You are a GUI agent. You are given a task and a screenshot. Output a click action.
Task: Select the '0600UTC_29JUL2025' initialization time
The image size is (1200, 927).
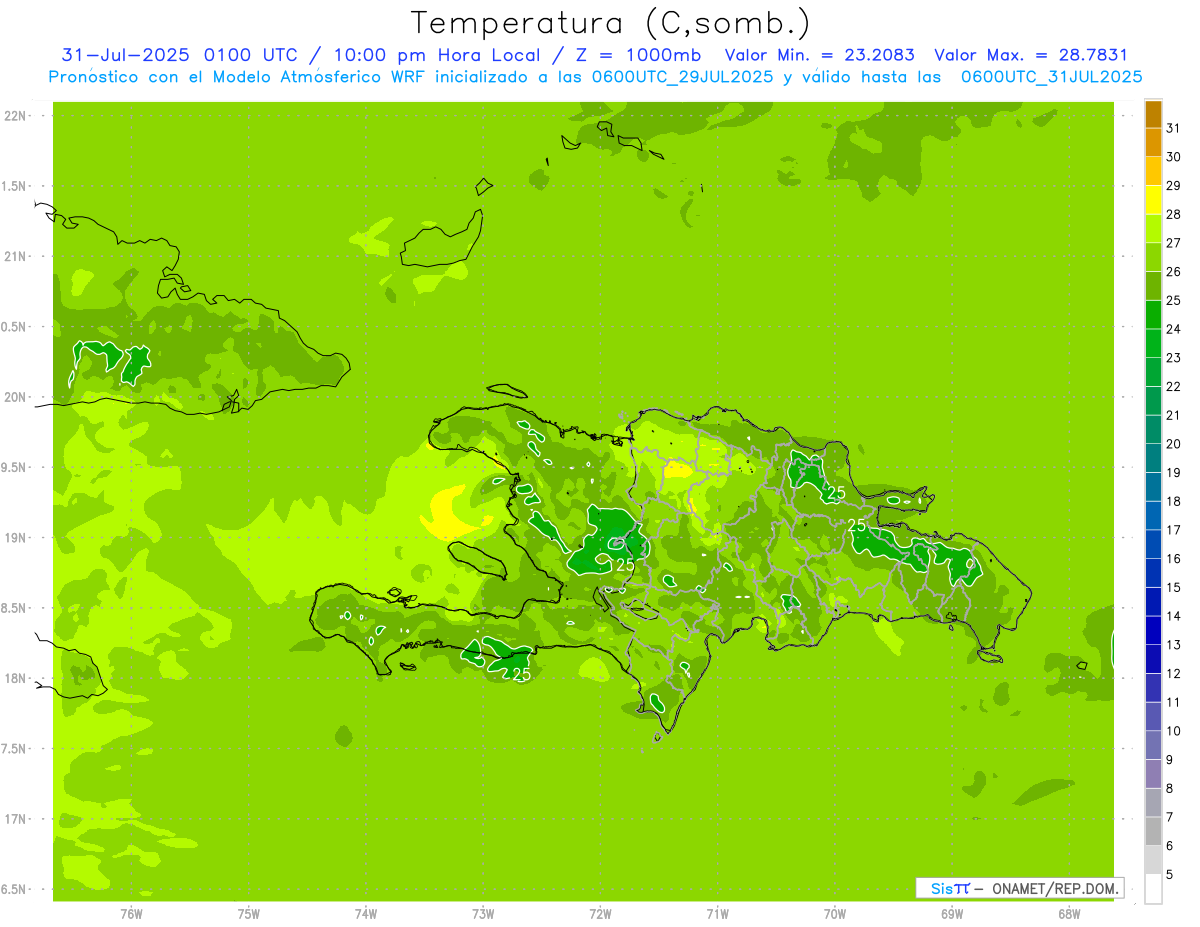(x=681, y=77)
